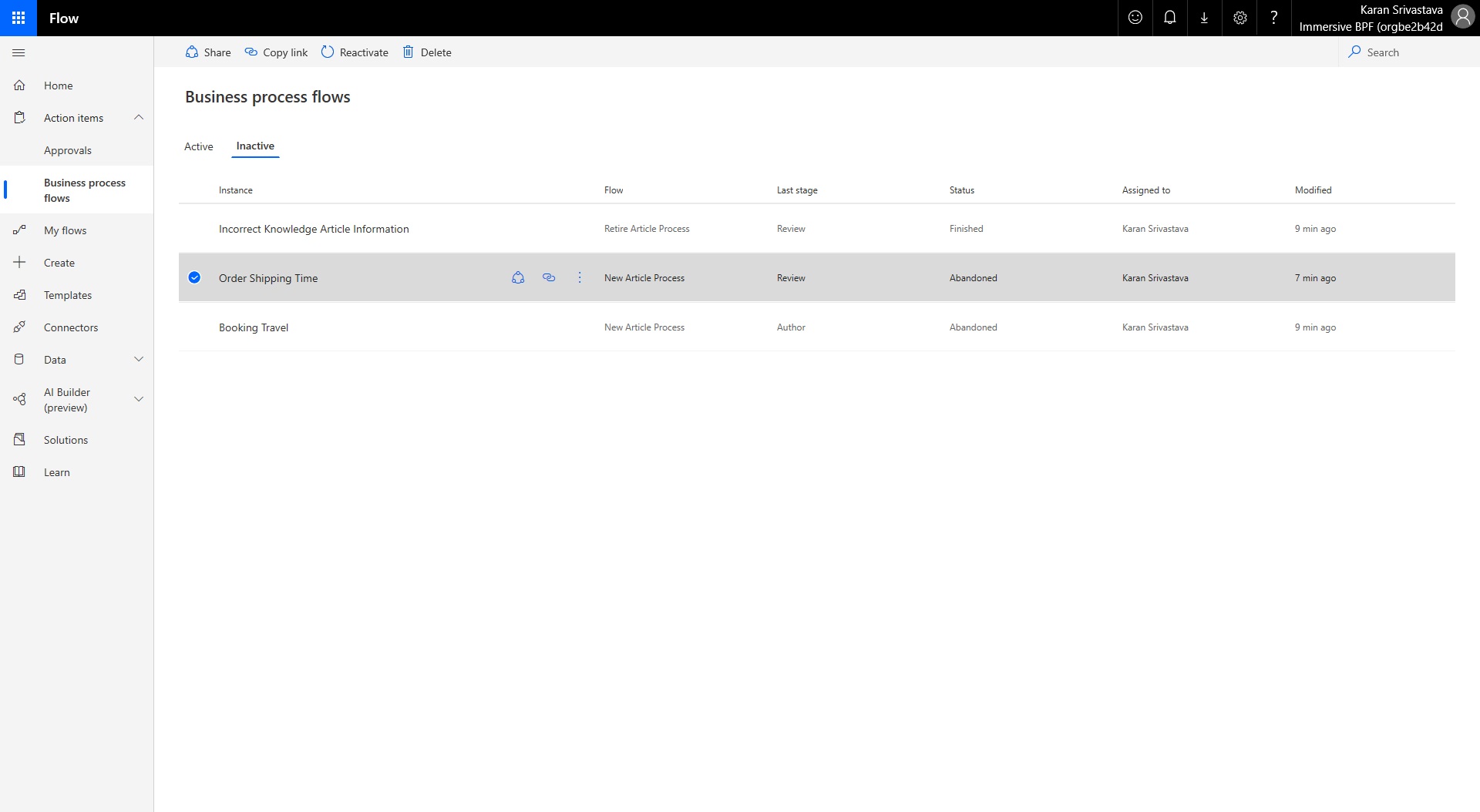
Task: Open the app launcher waffle icon
Action: tap(18, 18)
